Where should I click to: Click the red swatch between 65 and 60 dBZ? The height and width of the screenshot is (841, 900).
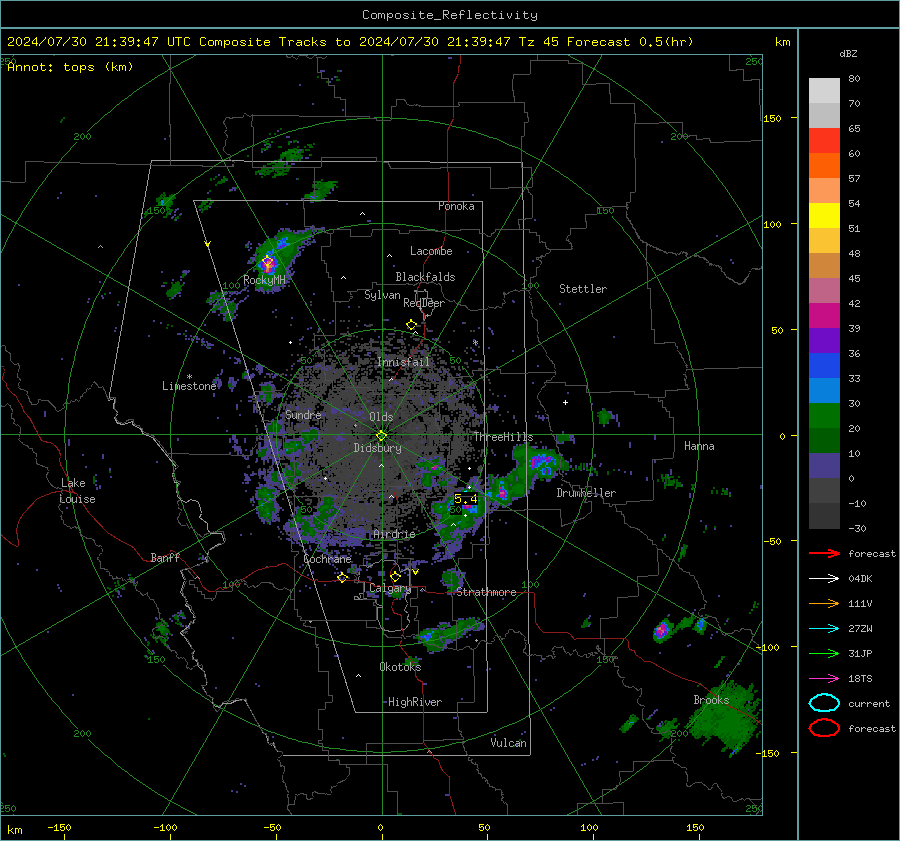[x=824, y=141]
